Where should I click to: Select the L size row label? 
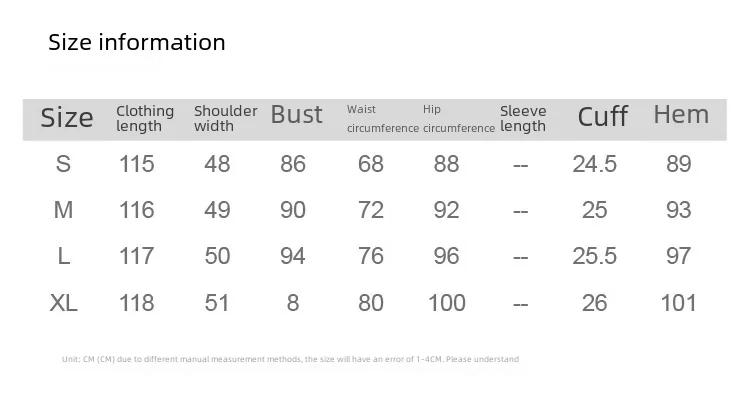[x=64, y=256]
